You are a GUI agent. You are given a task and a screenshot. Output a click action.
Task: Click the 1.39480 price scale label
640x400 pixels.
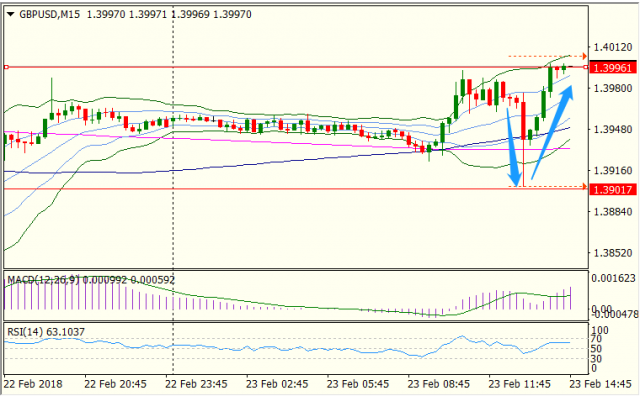pyautogui.click(x=611, y=130)
